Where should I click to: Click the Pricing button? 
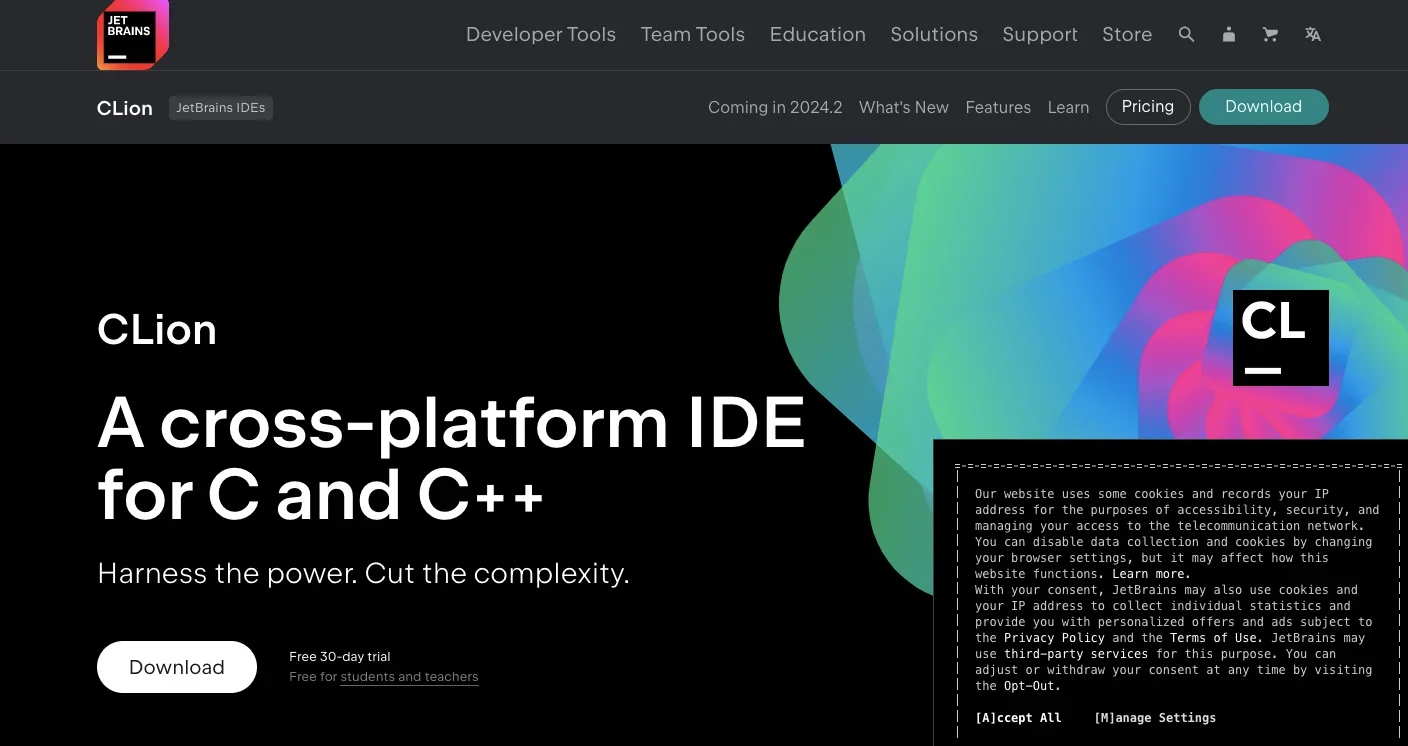coord(1147,107)
